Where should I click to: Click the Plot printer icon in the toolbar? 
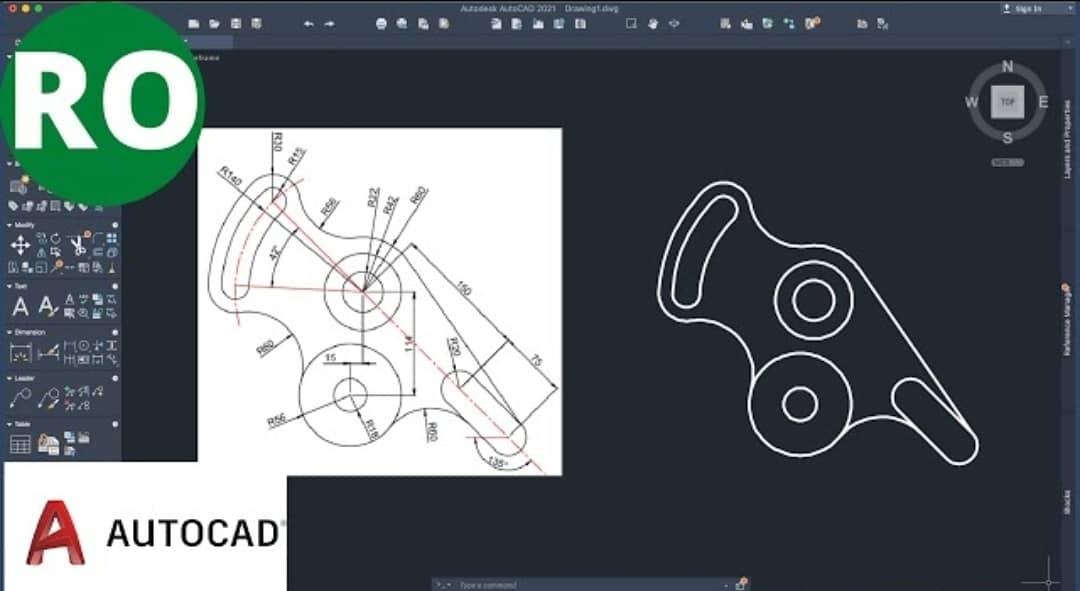379,22
